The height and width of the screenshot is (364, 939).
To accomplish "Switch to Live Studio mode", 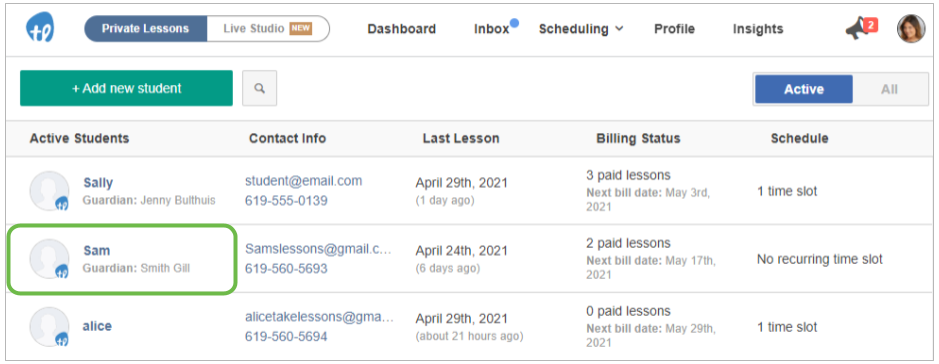I will pos(268,29).
